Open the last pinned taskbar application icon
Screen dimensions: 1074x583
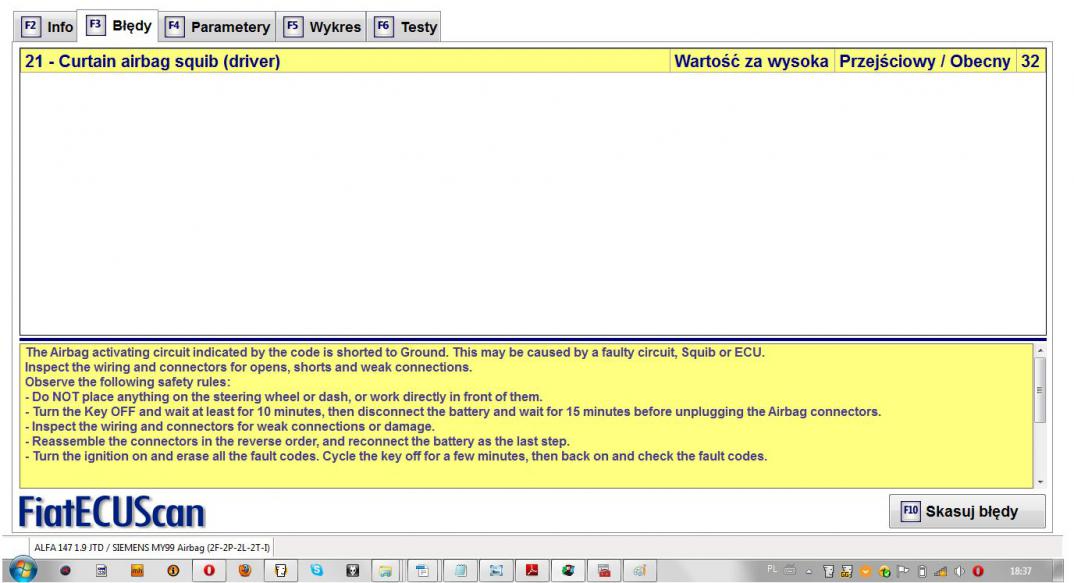click(640, 570)
